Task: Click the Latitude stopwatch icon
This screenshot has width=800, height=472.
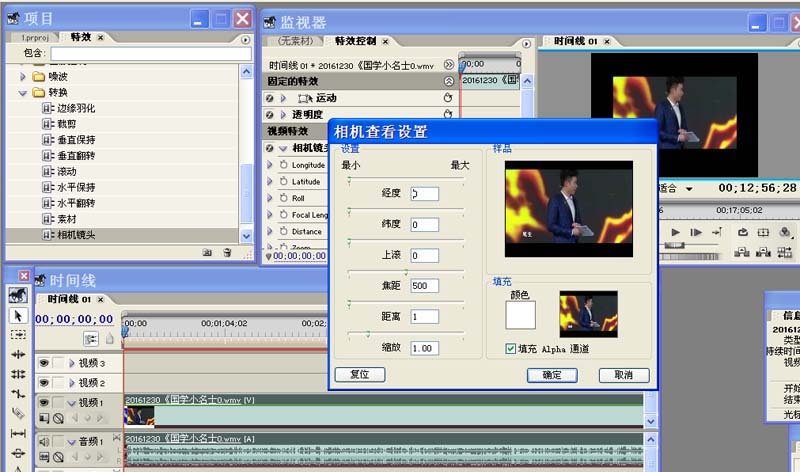Action: 284,181
